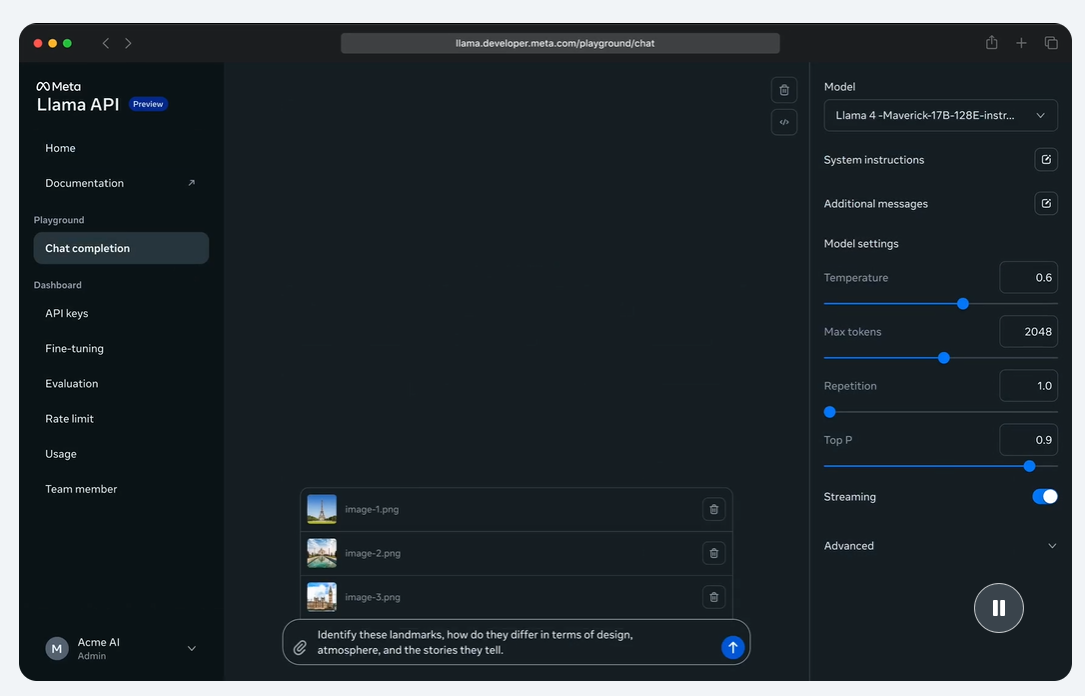Send the message with the arrow button
1085x696 pixels.
pos(733,648)
